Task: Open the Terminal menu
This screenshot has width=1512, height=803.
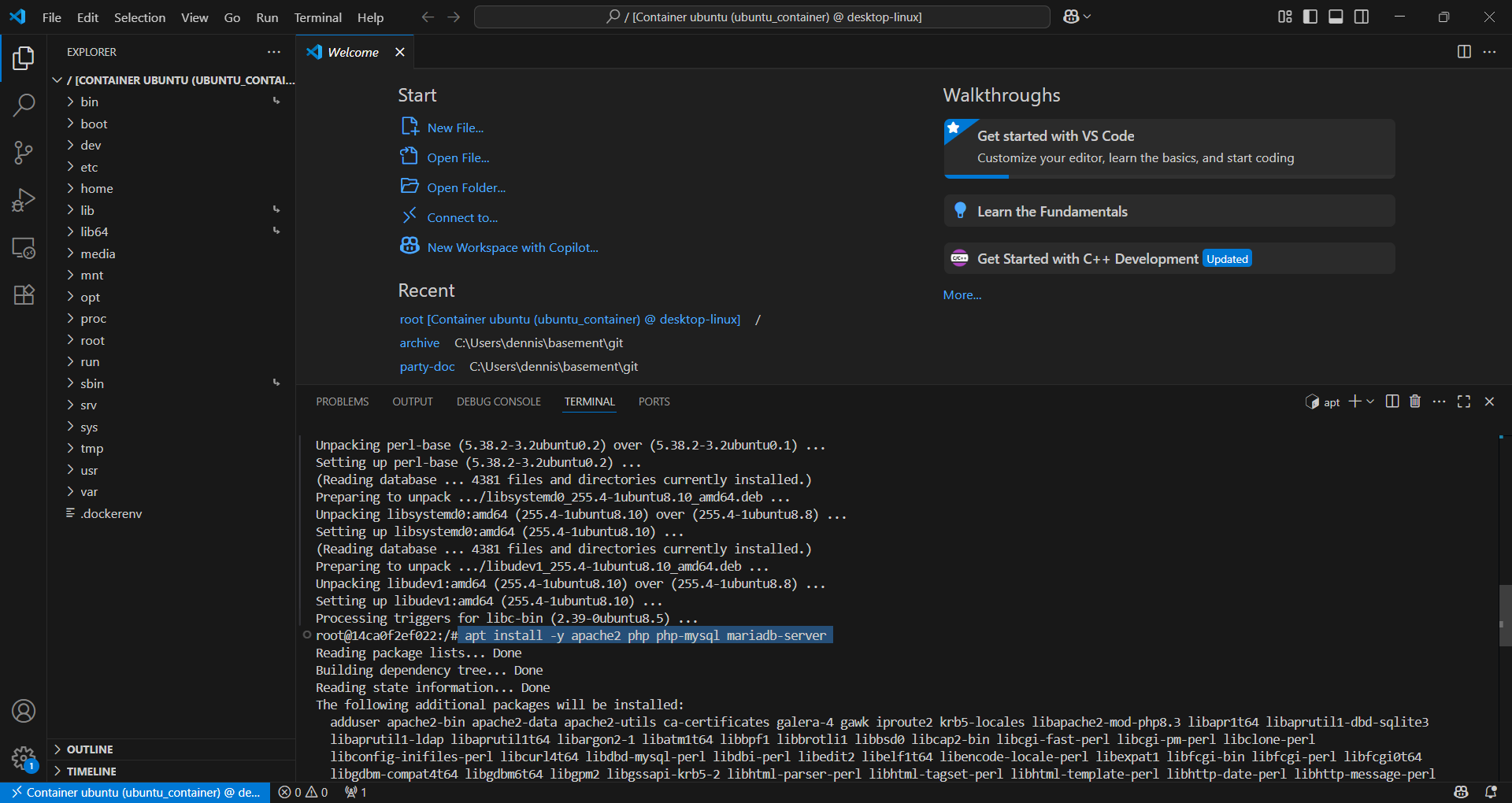Action: point(317,17)
